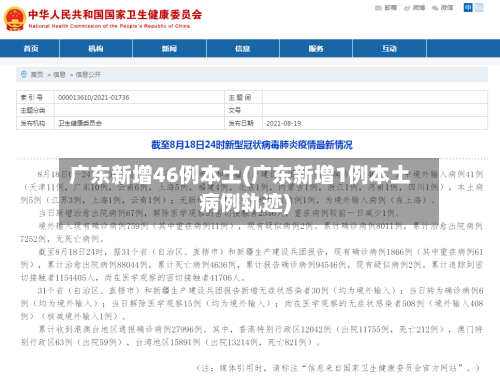Click the line 7252例，无死亡病例。

(62, 239)
